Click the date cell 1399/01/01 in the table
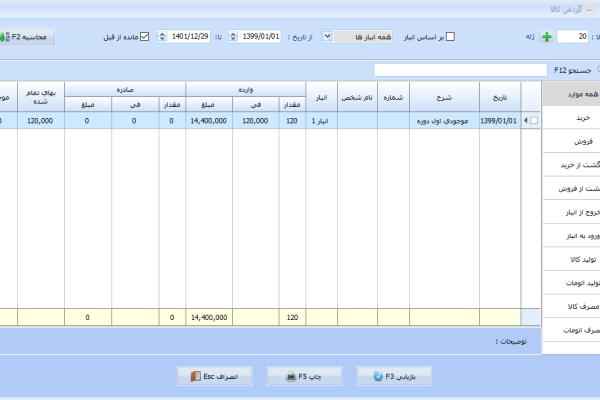 500,121
